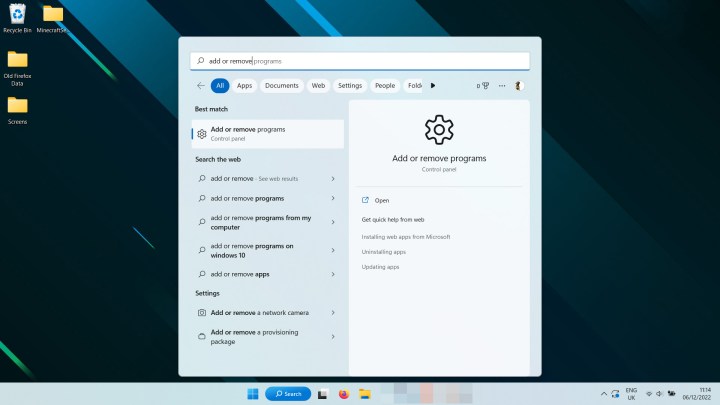Click the search text box

tap(360, 61)
